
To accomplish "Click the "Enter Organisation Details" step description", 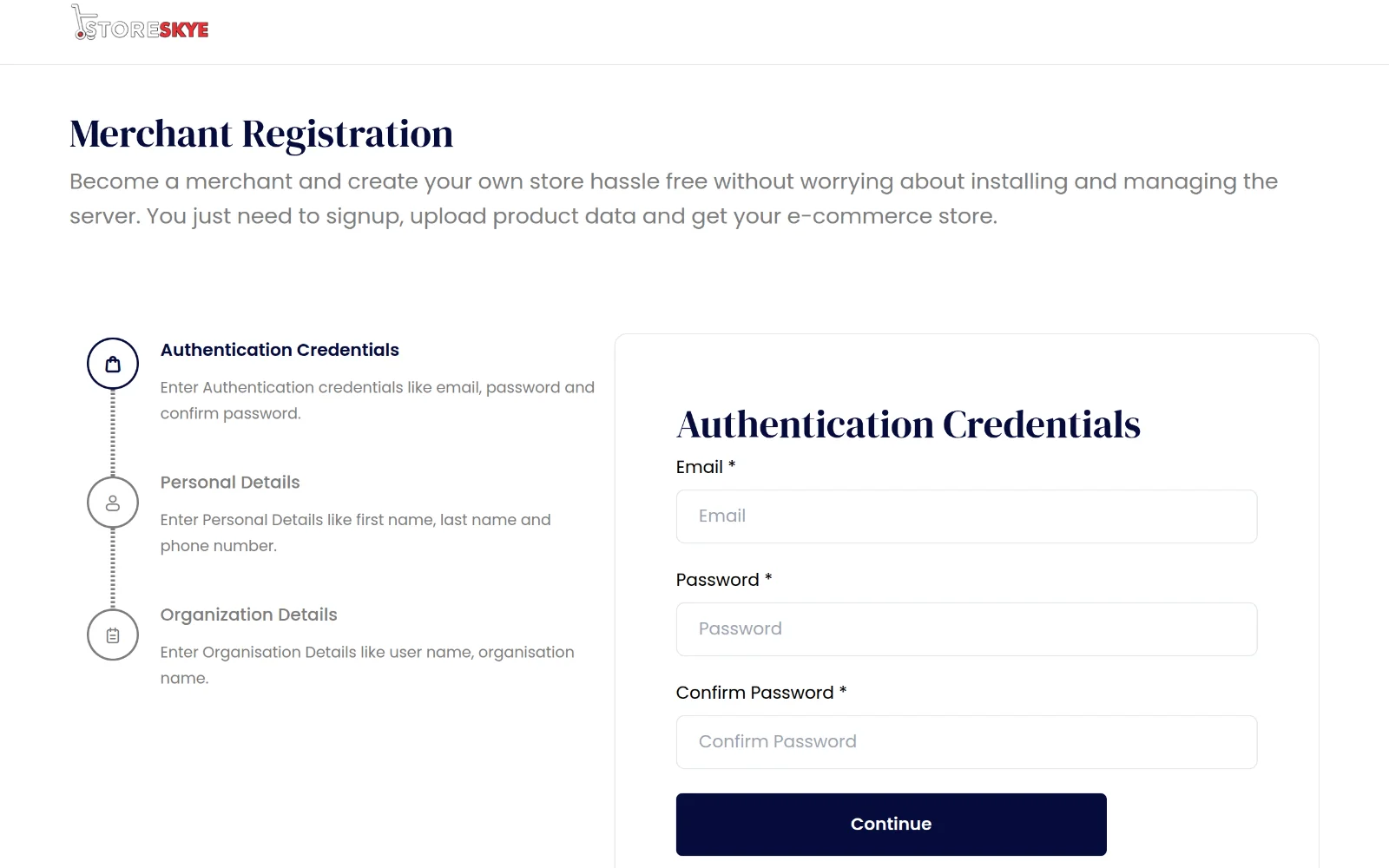I will coord(366,665).
